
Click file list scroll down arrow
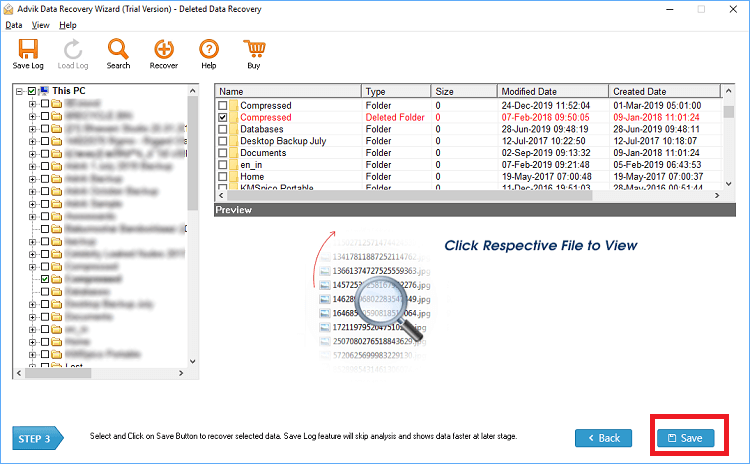728,184
